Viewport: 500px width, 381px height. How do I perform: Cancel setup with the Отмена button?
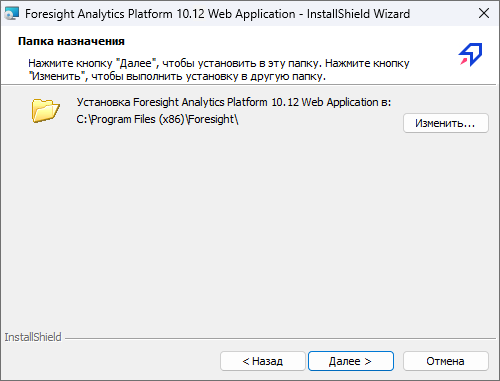tap(446, 361)
